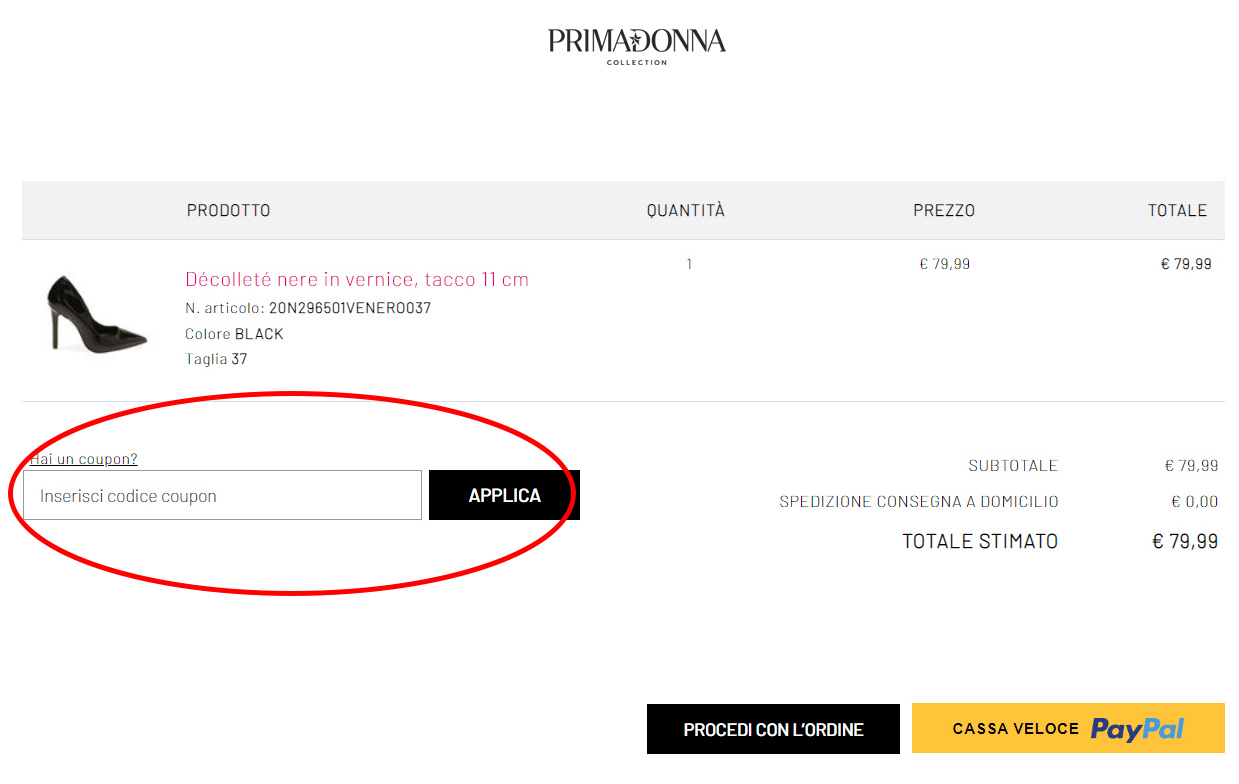
Task: Select the 'Colore BLACK' product detail
Action: pyautogui.click(x=234, y=333)
